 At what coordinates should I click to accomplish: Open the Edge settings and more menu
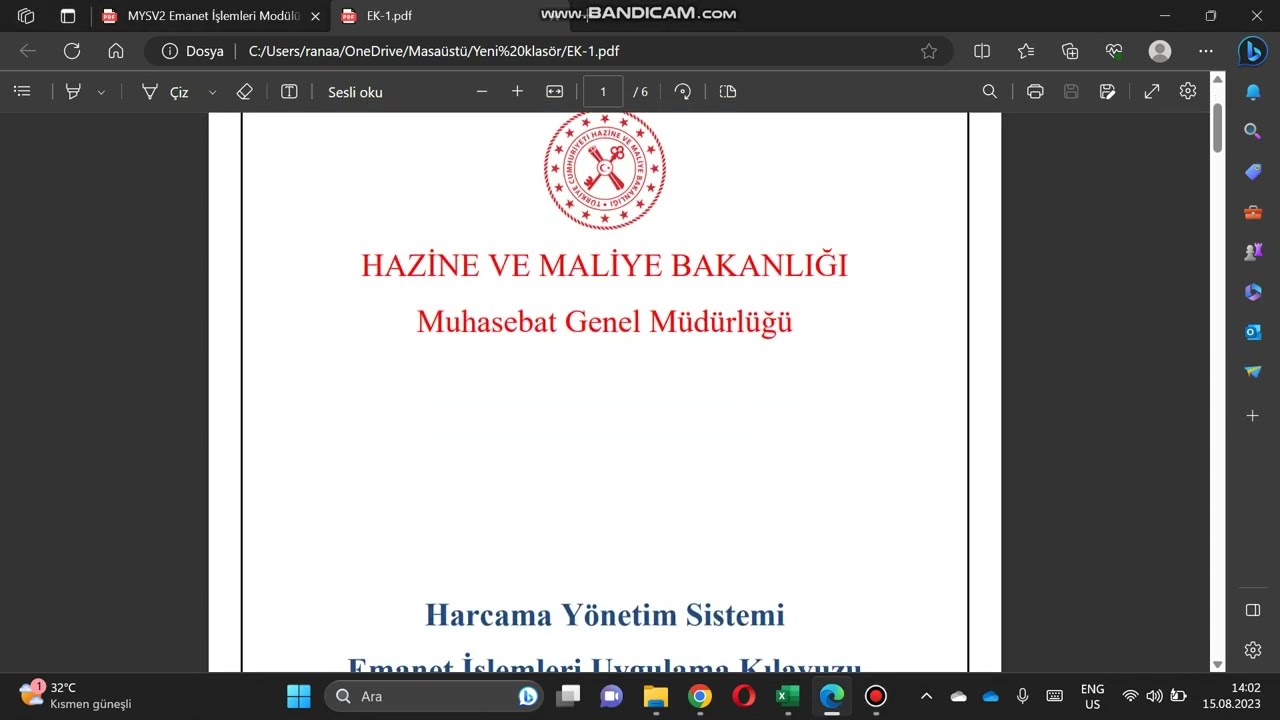(x=1206, y=51)
